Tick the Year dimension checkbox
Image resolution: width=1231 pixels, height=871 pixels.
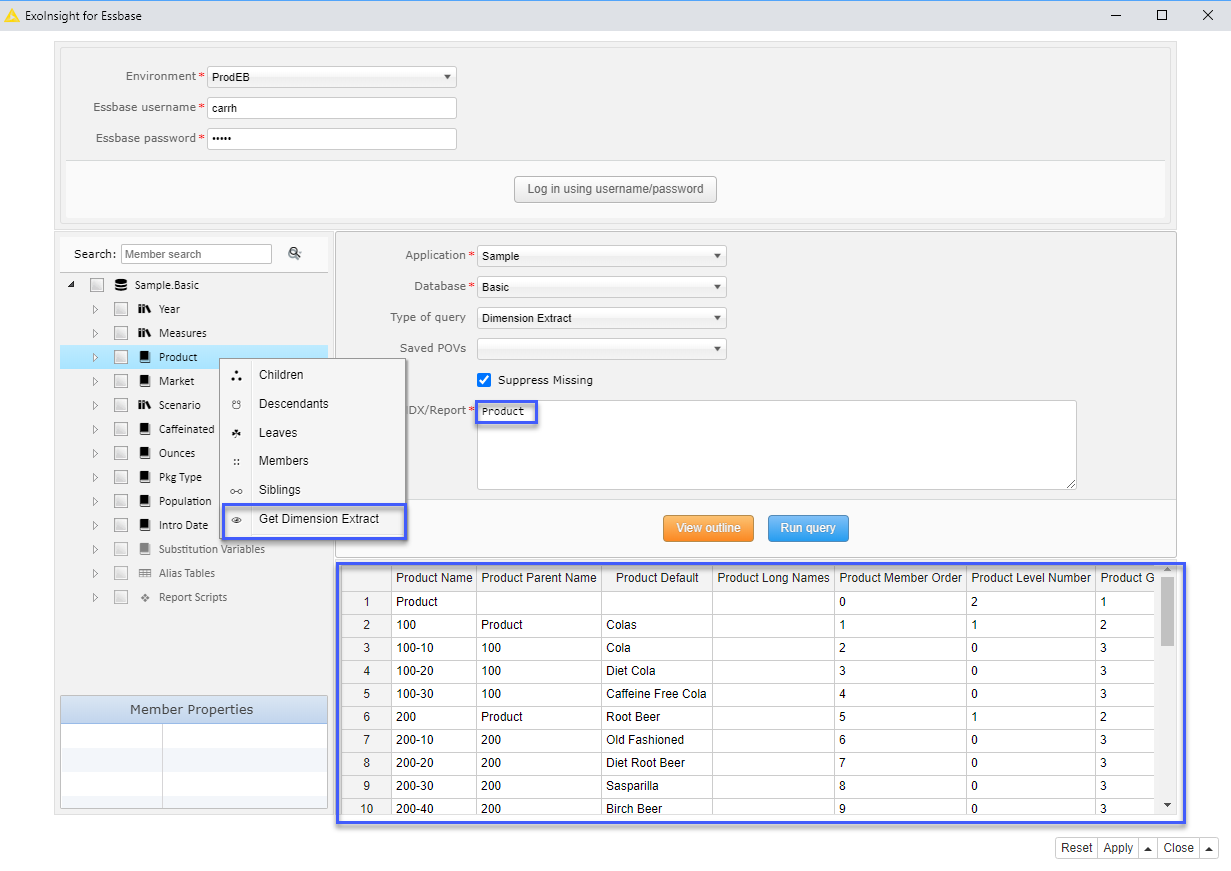(120, 309)
